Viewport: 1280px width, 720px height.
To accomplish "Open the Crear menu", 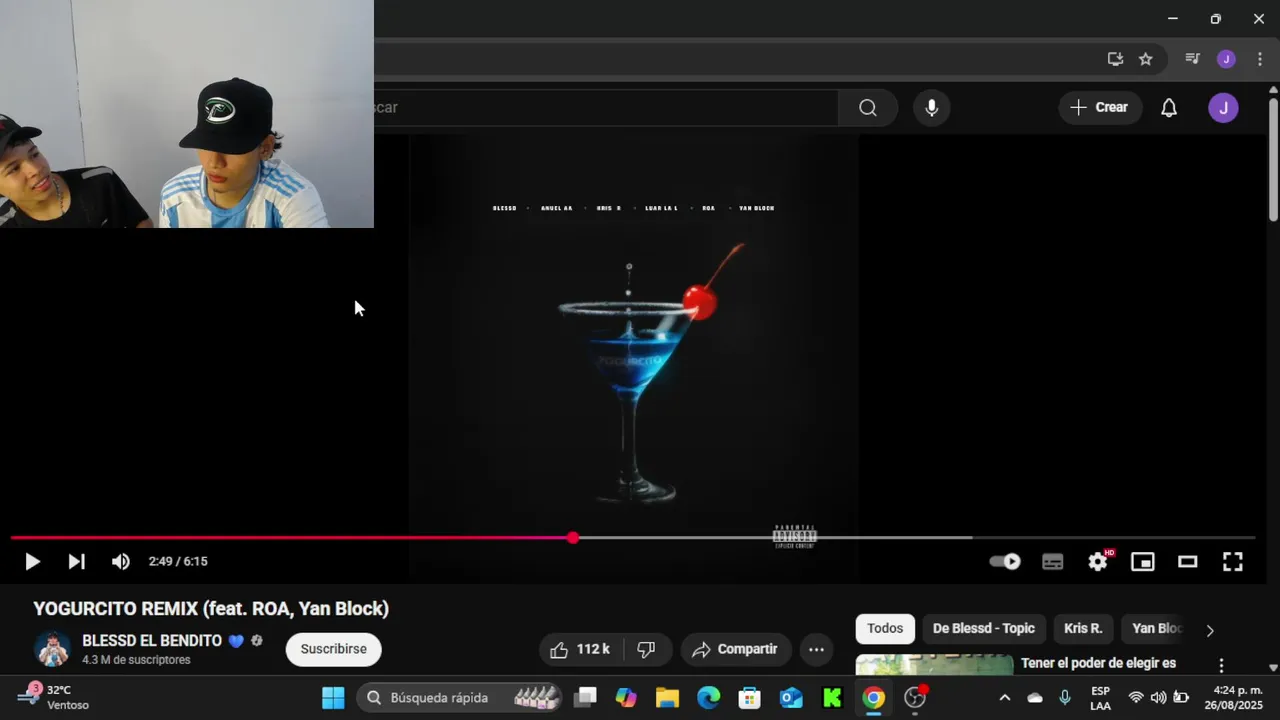I will click(1100, 108).
